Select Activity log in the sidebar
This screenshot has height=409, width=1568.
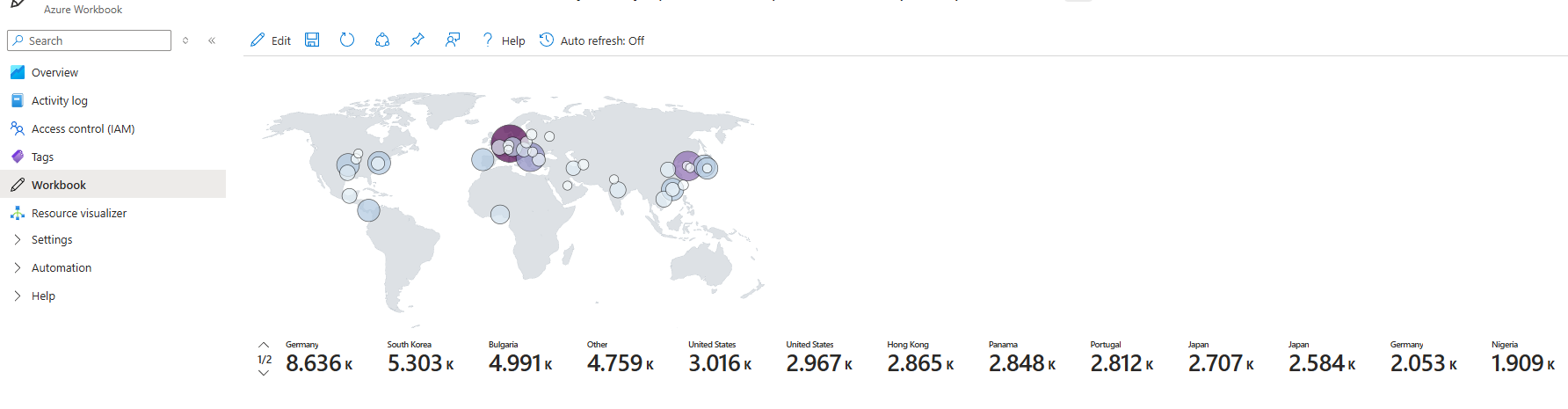[59, 100]
